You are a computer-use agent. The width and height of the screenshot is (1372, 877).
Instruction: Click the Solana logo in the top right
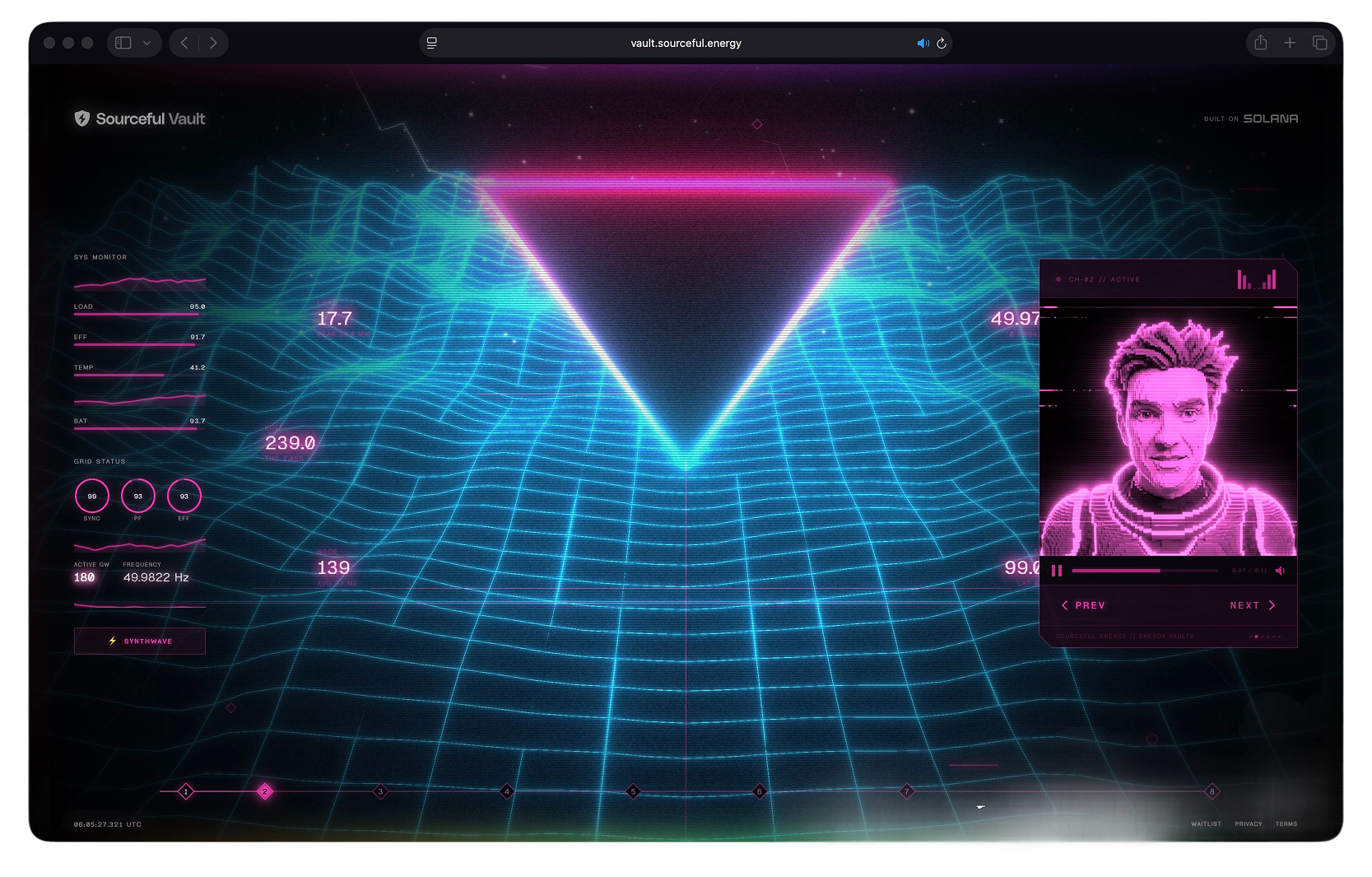[1270, 118]
